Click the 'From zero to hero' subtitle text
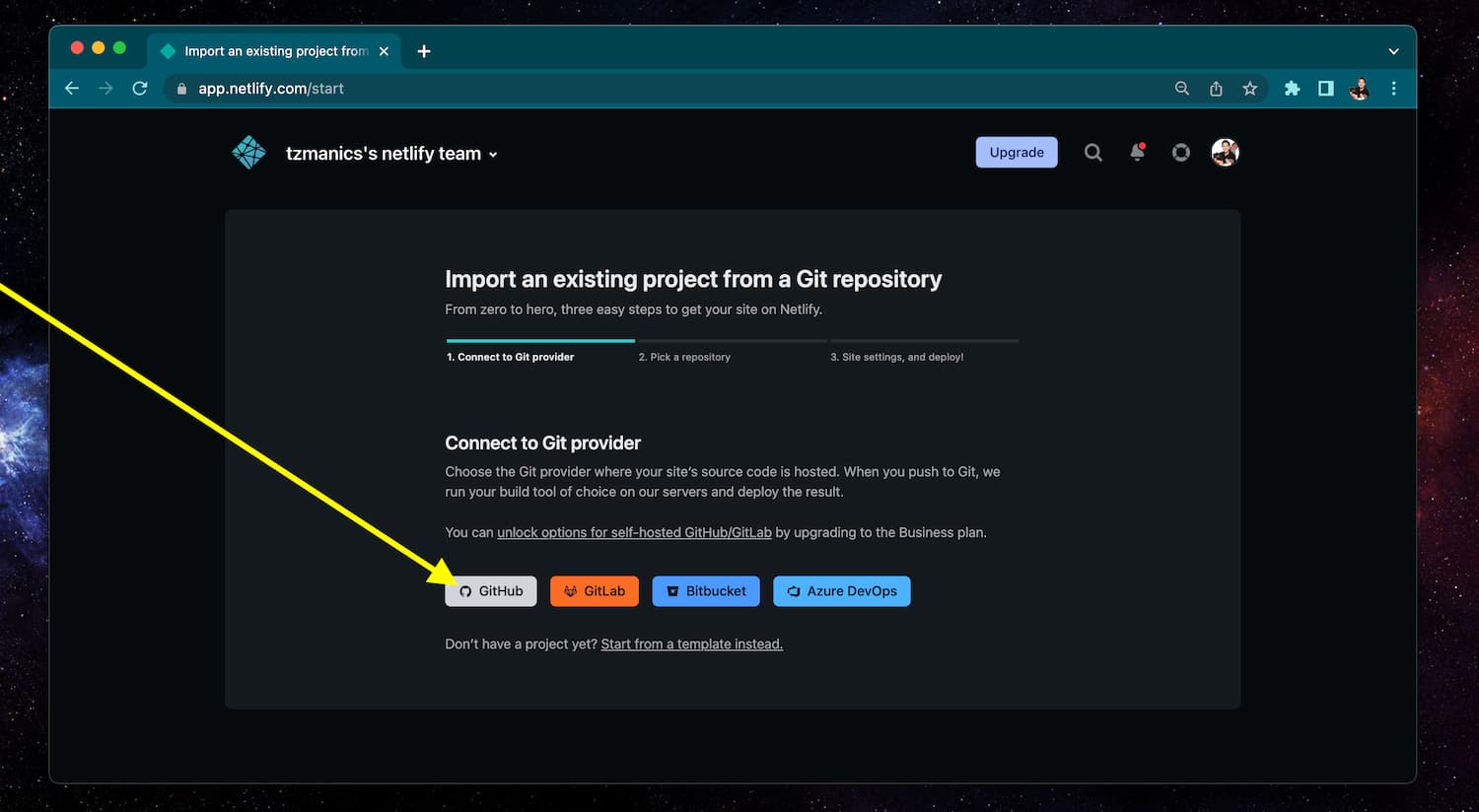 point(633,309)
